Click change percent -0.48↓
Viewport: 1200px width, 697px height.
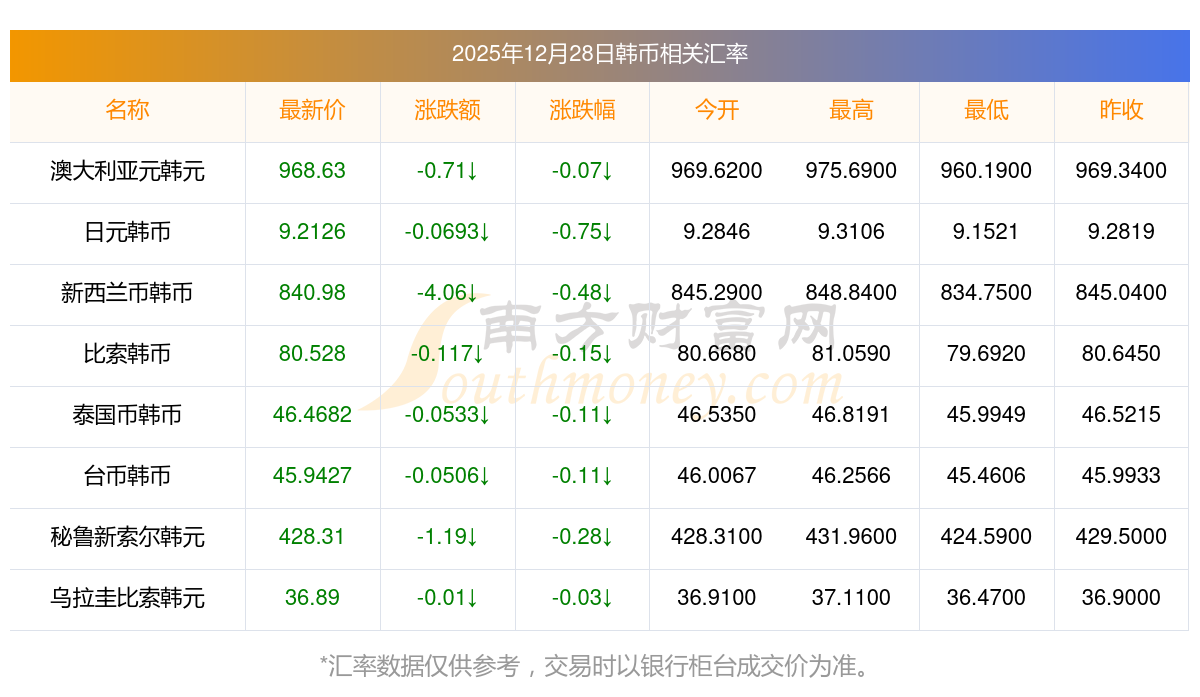coord(582,293)
